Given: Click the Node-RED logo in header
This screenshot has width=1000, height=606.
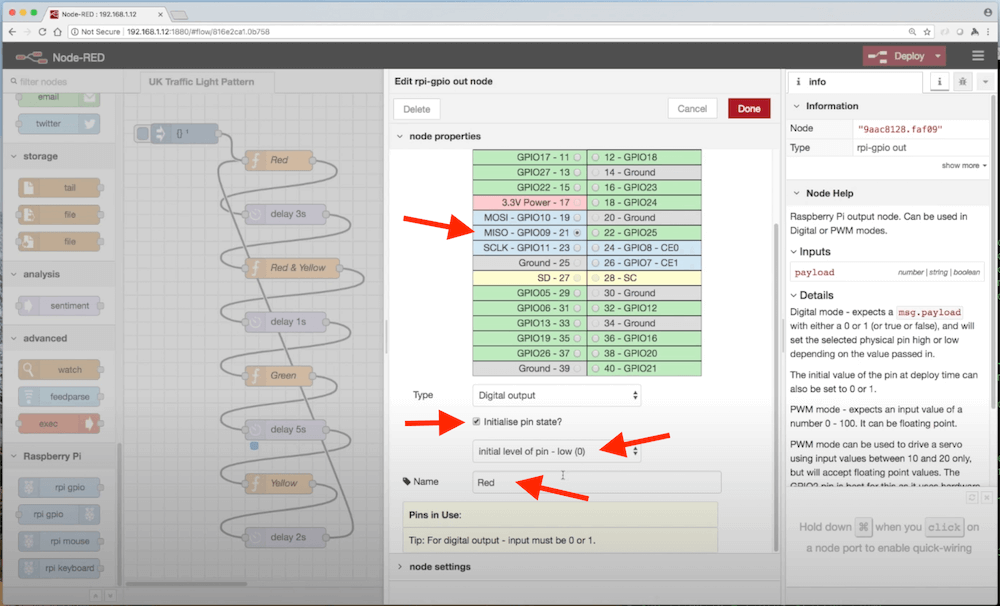Looking at the screenshot, I should [59, 57].
